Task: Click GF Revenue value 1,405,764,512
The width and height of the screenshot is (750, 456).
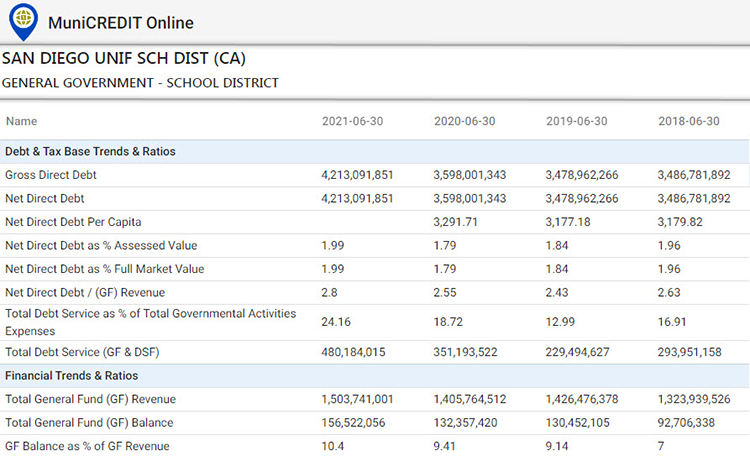Action: (470, 399)
